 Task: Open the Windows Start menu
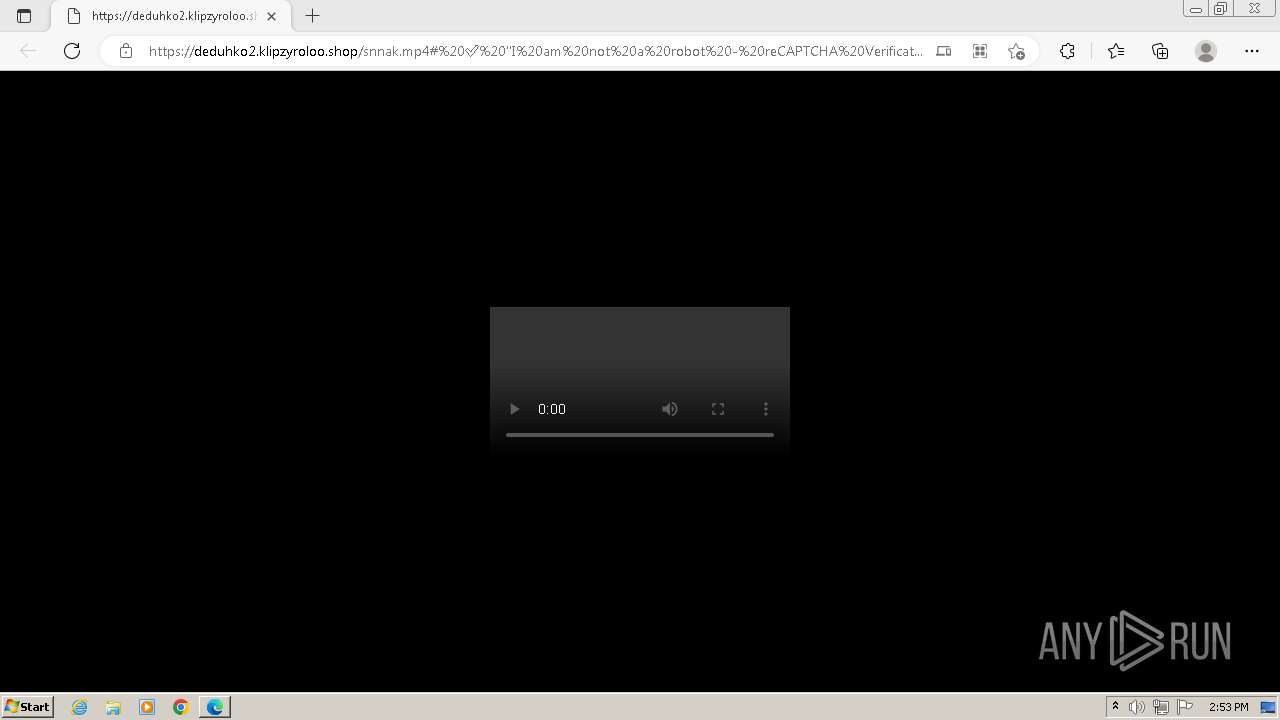(28, 706)
